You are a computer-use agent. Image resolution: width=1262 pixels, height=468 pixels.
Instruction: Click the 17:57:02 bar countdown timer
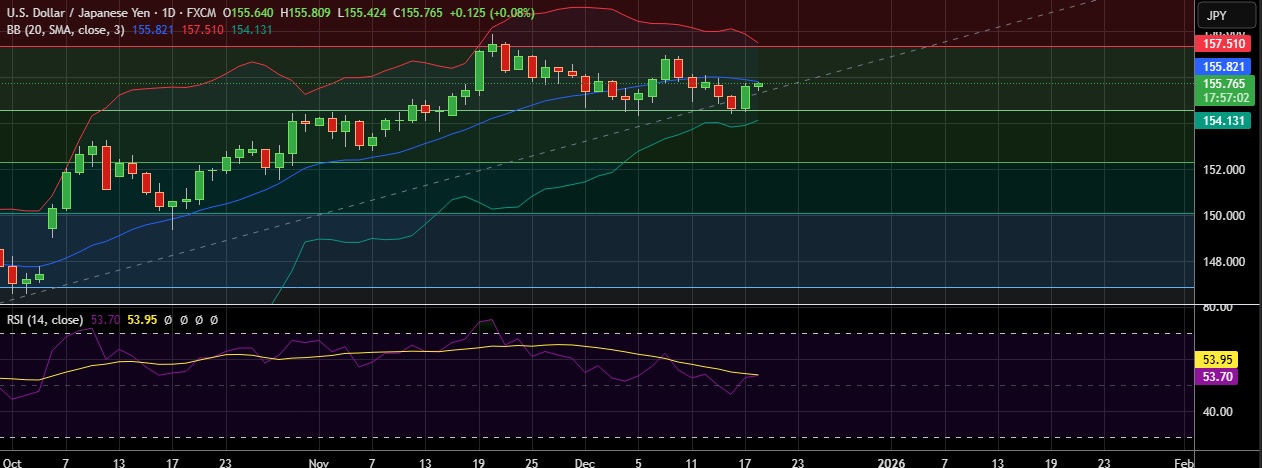point(1225,98)
